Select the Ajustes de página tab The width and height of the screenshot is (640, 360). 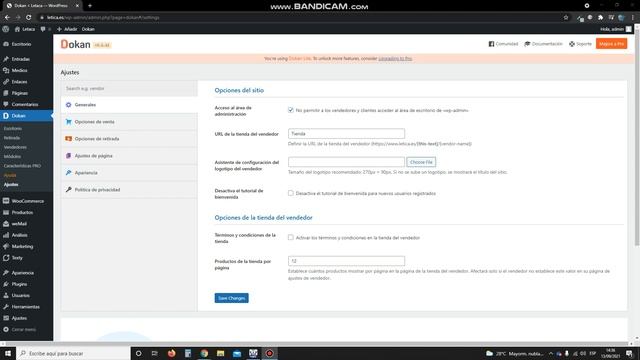(x=129, y=156)
